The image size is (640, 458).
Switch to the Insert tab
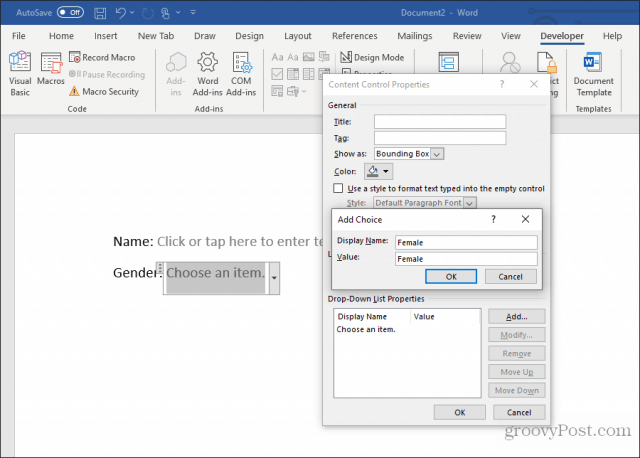point(105,36)
